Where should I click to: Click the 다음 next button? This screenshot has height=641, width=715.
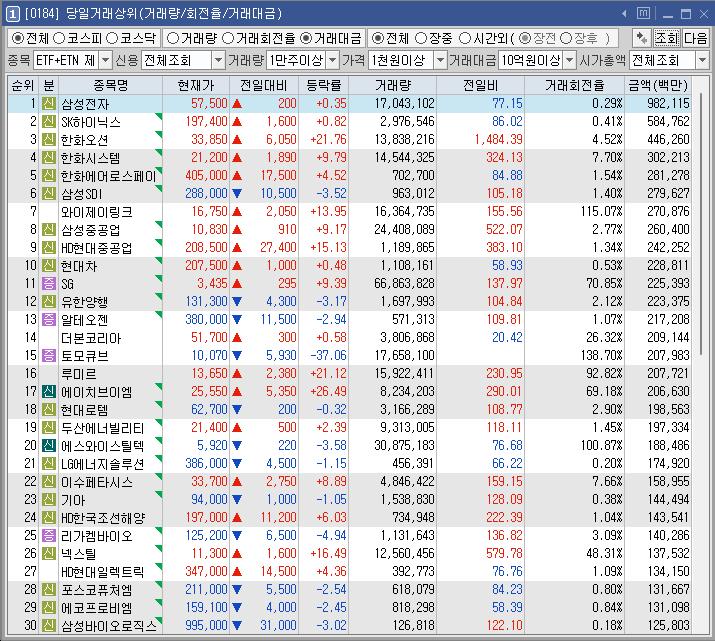click(x=695, y=38)
